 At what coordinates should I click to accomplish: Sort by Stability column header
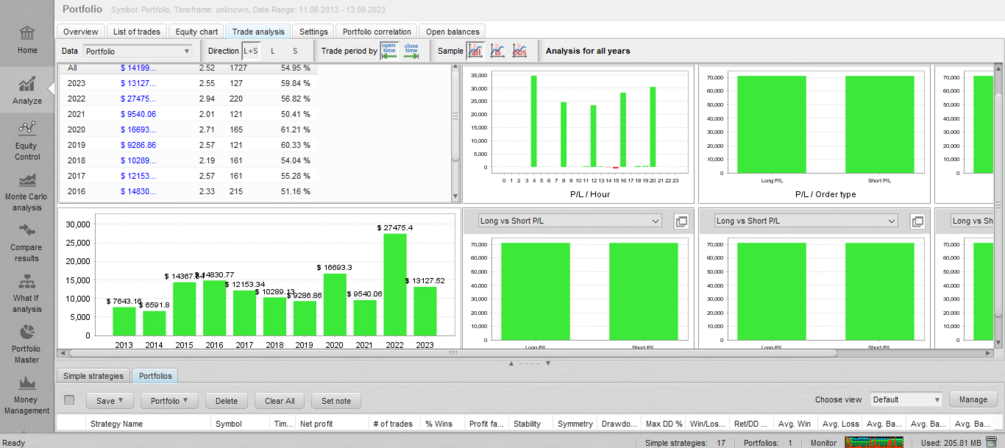531,424
